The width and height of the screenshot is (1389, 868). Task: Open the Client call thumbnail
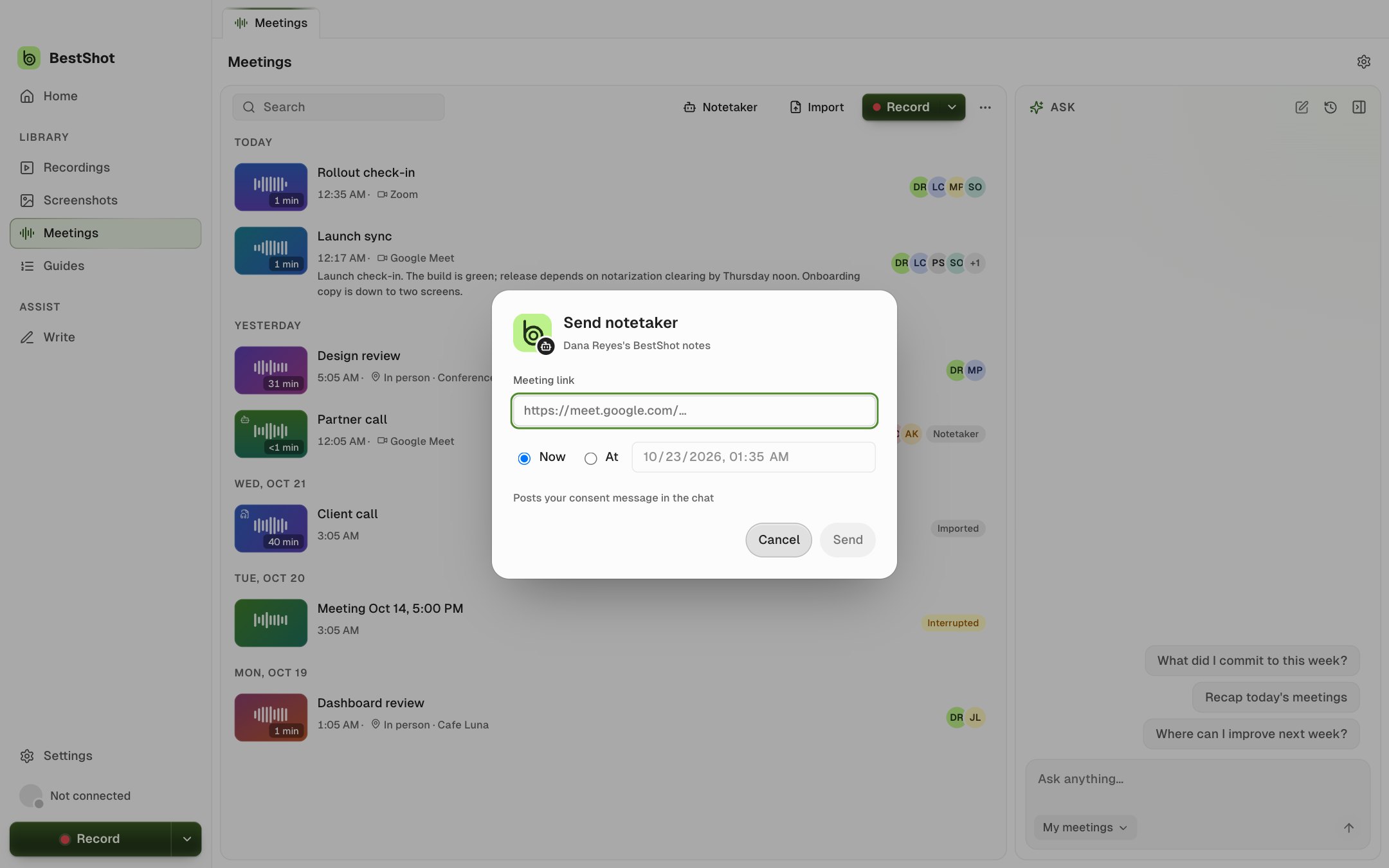[271, 528]
